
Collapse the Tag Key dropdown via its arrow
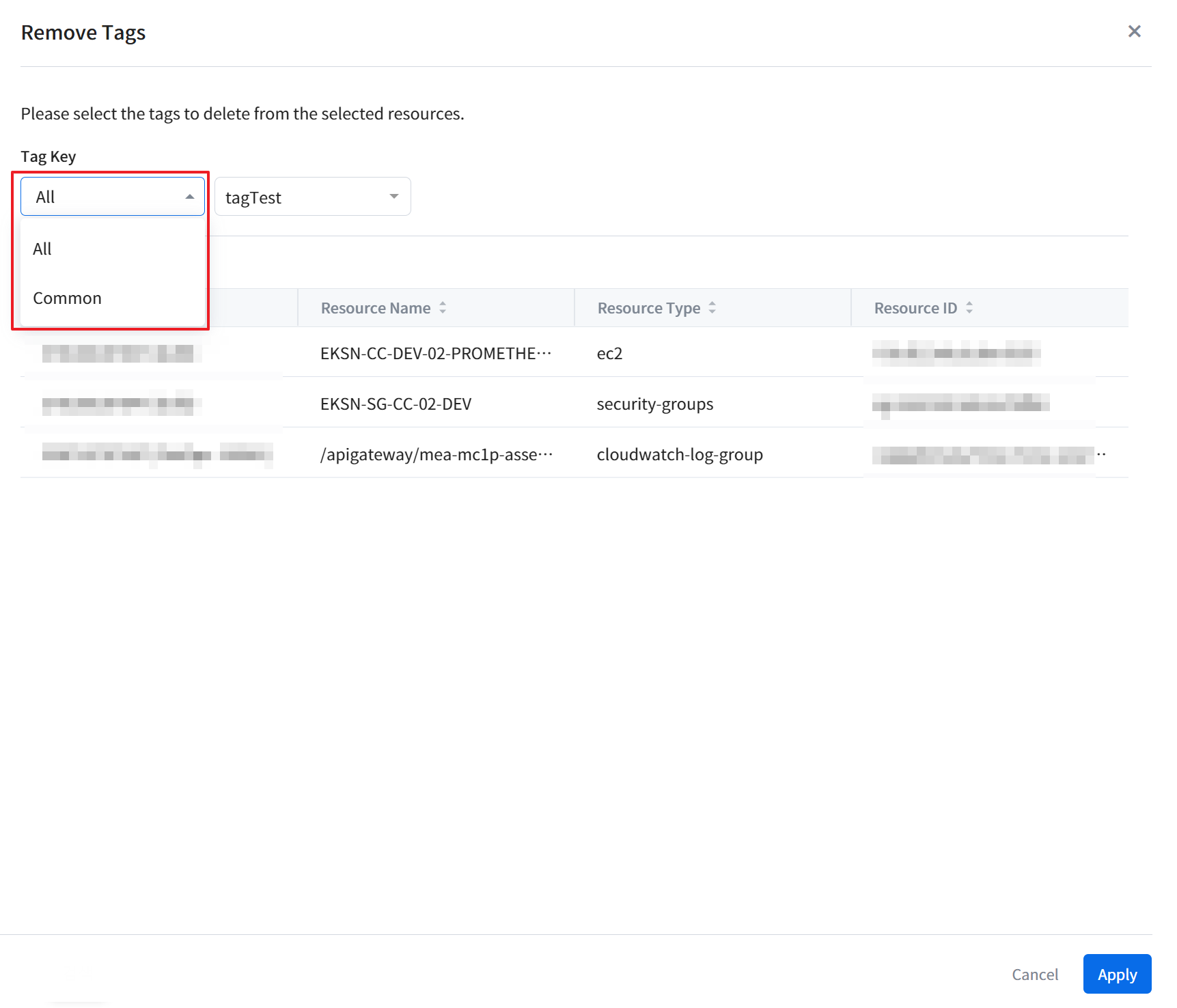point(190,197)
